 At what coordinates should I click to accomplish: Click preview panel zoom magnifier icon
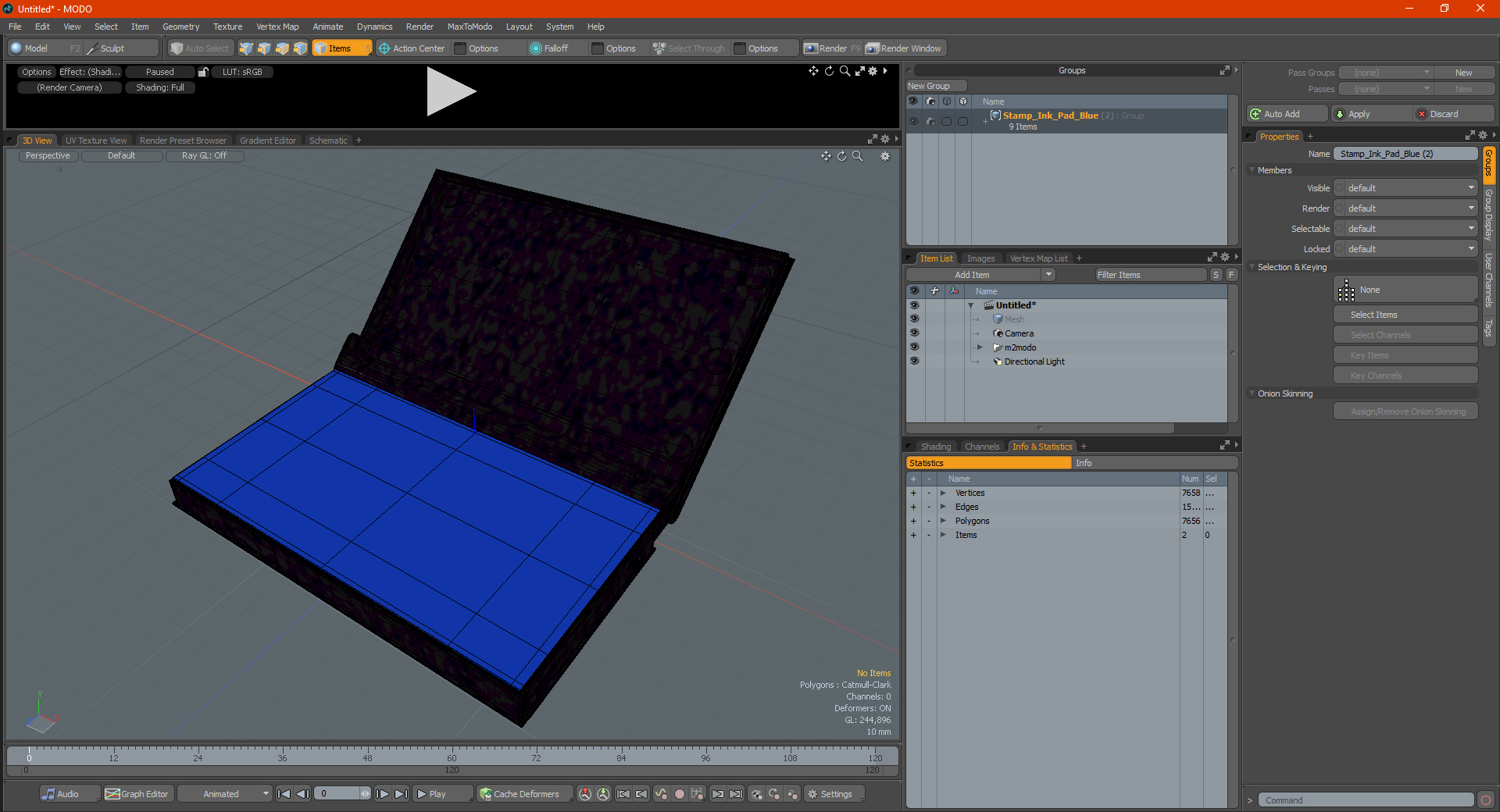[845, 71]
